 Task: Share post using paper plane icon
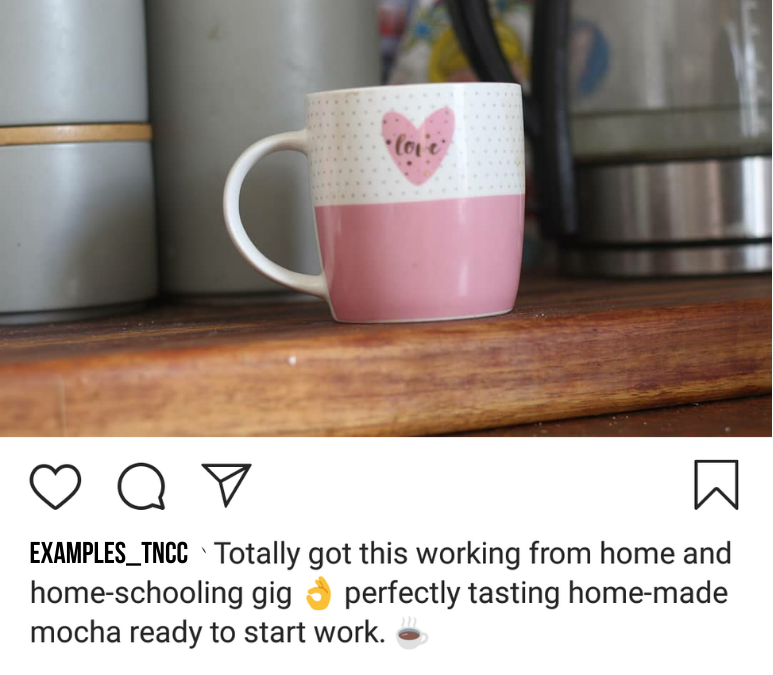227,484
